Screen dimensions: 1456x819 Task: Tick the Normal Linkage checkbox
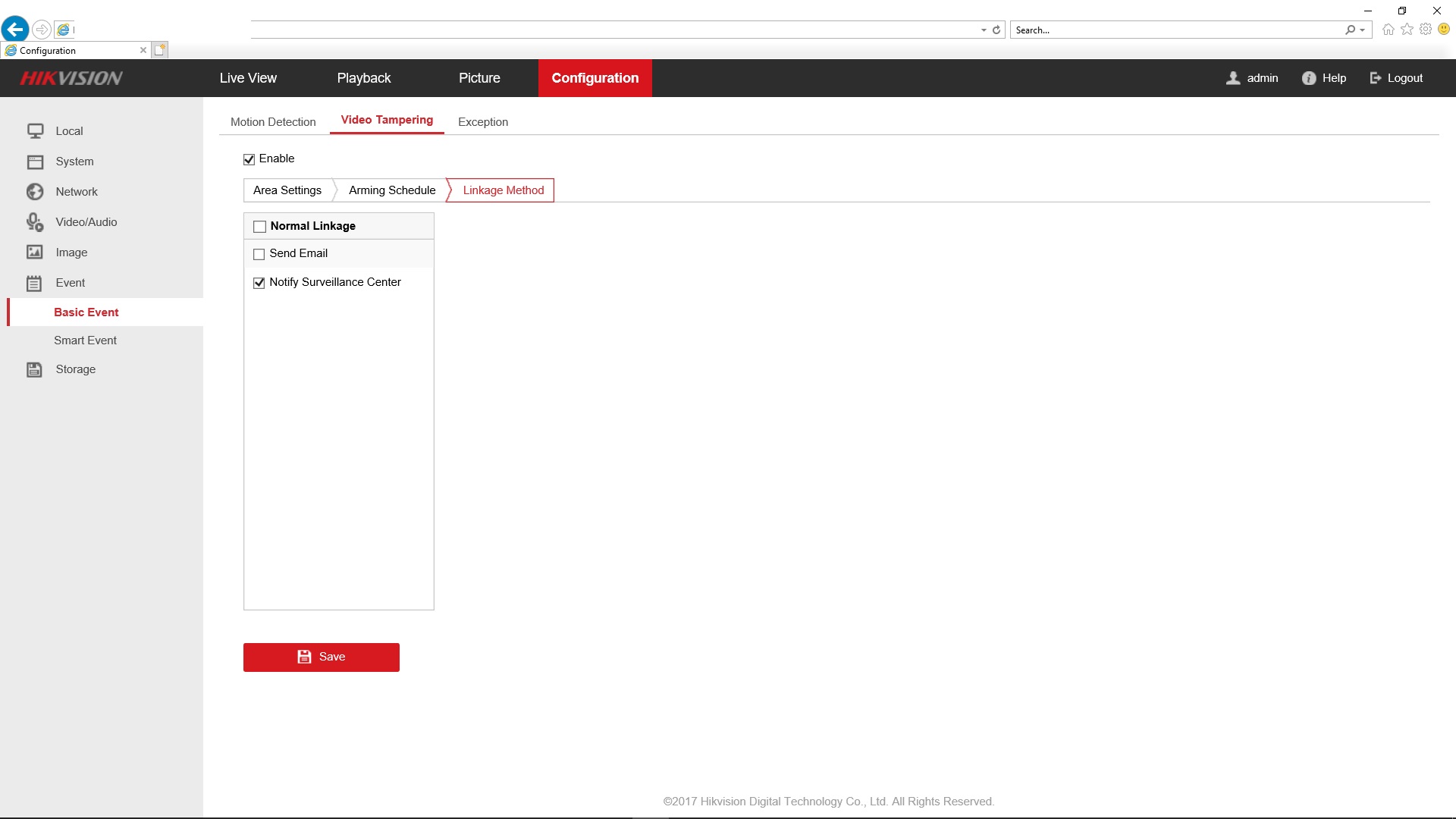pos(260,227)
